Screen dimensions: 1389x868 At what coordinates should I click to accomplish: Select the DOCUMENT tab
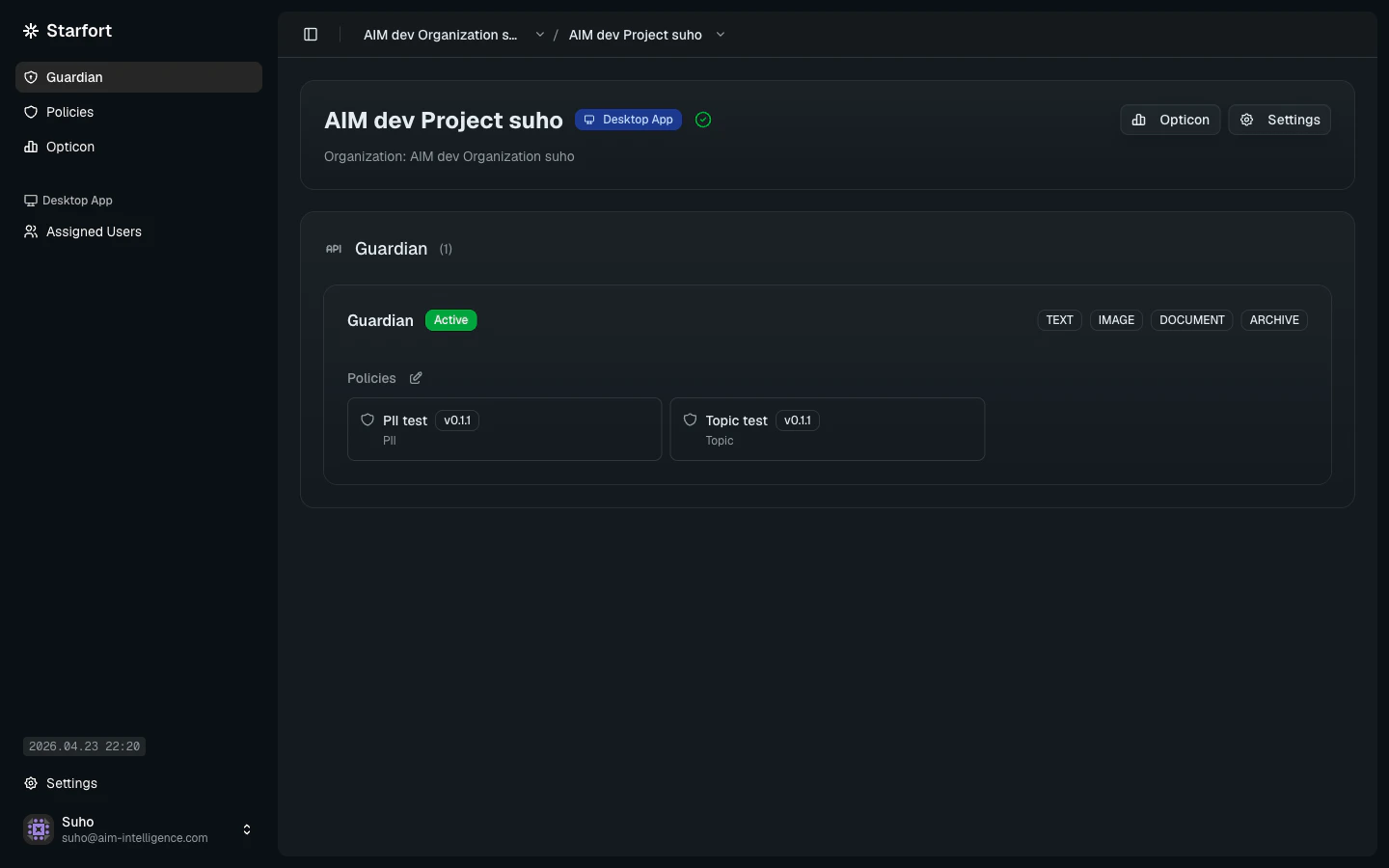(1191, 320)
